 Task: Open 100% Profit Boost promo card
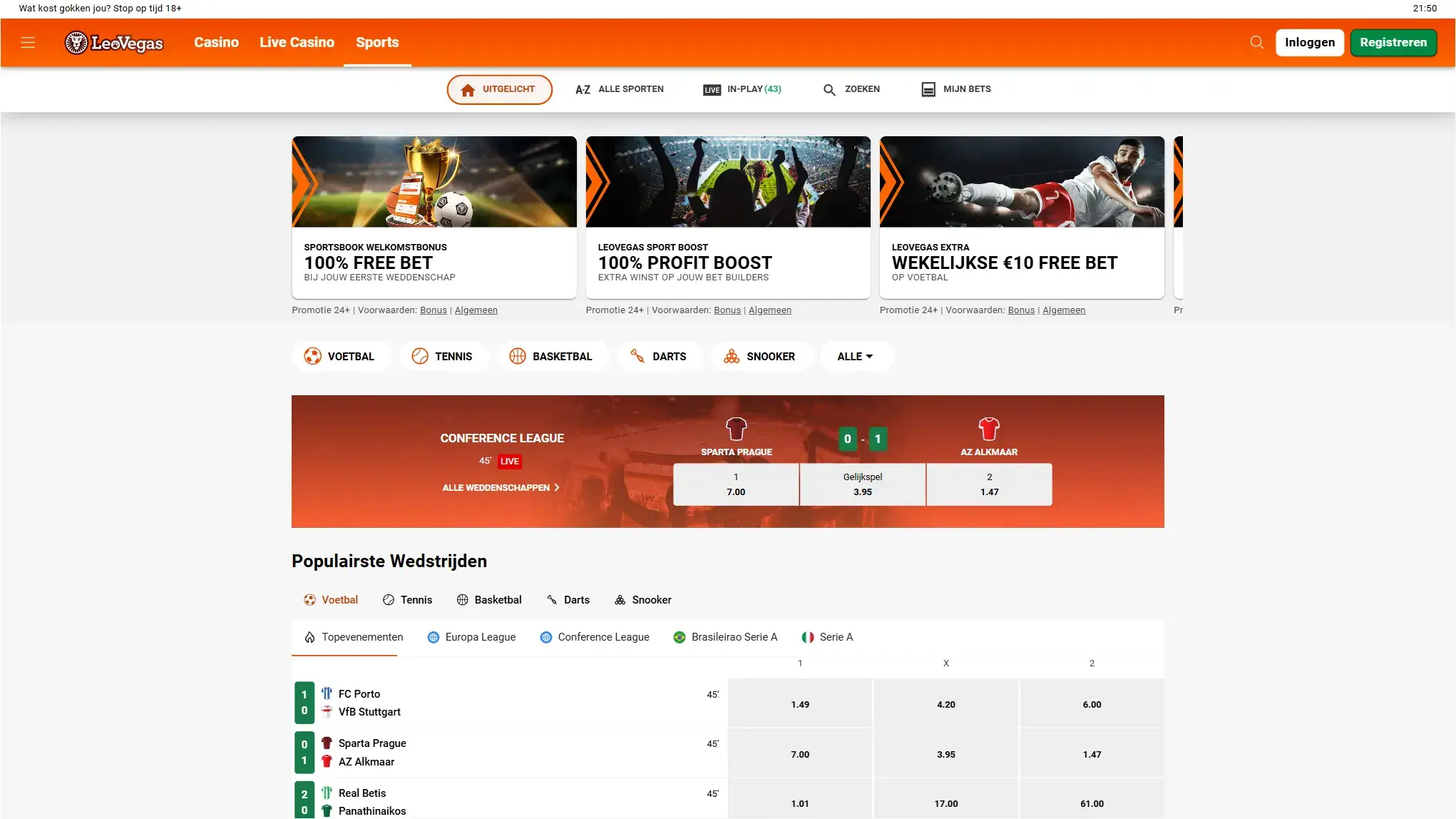[x=728, y=217]
